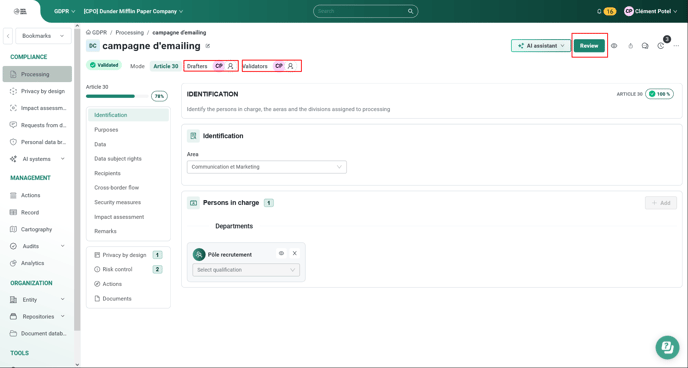This screenshot has width=688, height=368.
Task: Open Actions in Management sidebar
Action: pos(37,195)
